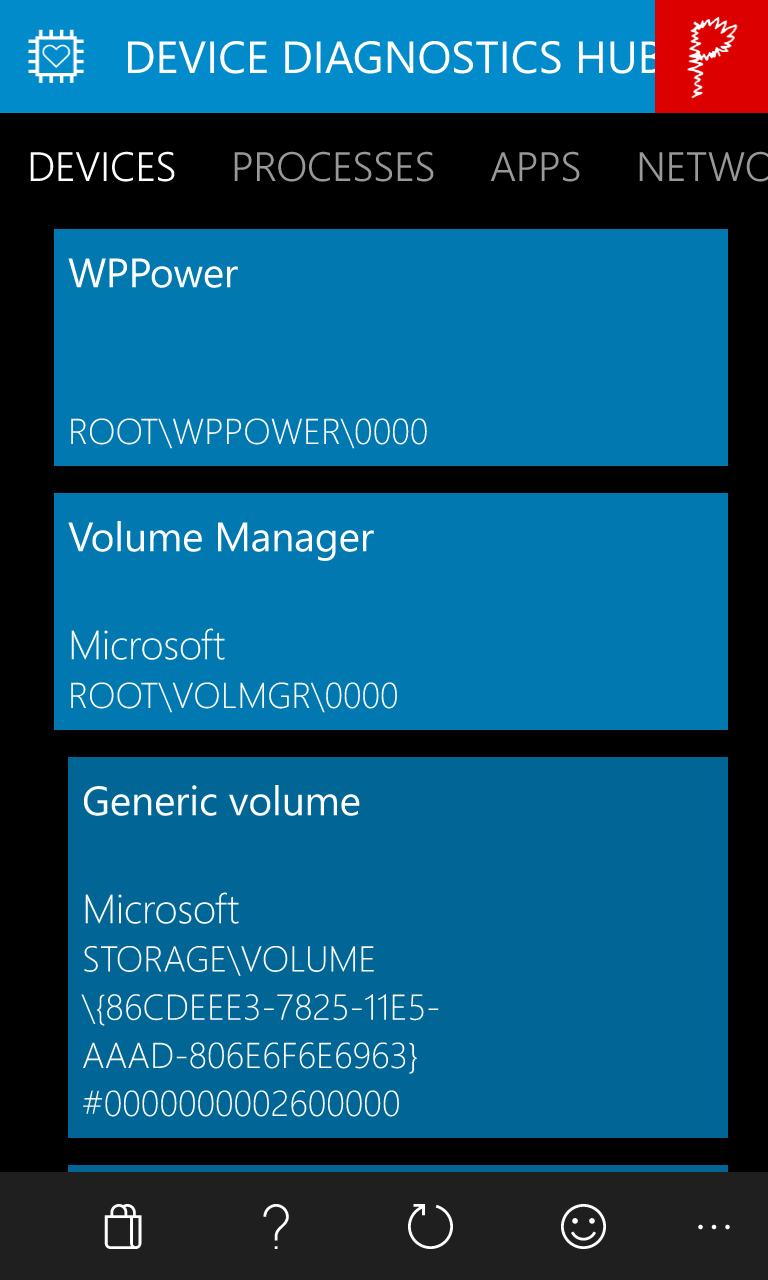The image size is (768, 1280).
Task: Open the store shopping bag icon
Action: click(x=123, y=1226)
